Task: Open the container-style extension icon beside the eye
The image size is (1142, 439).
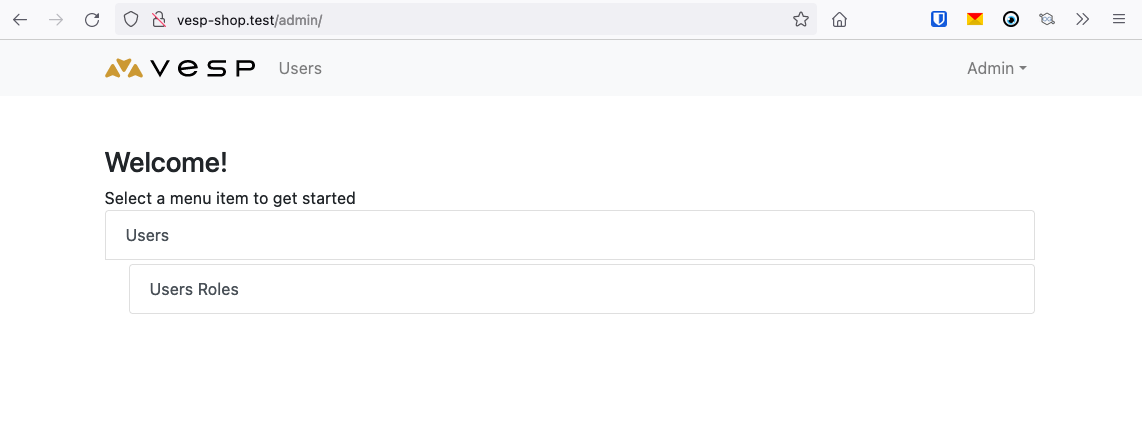Action: coord(1047,20)
